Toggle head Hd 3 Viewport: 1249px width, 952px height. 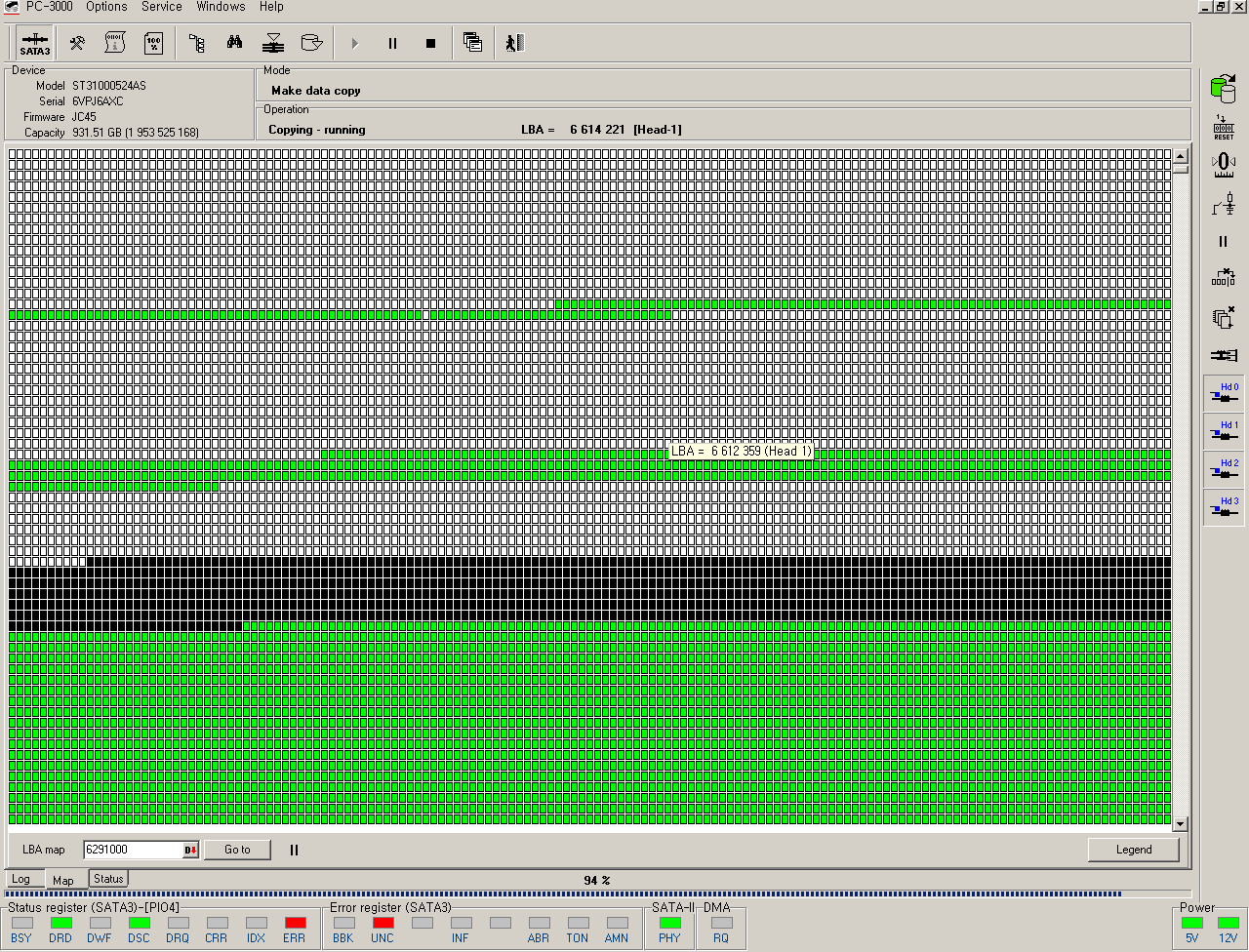coord(1224,507)
